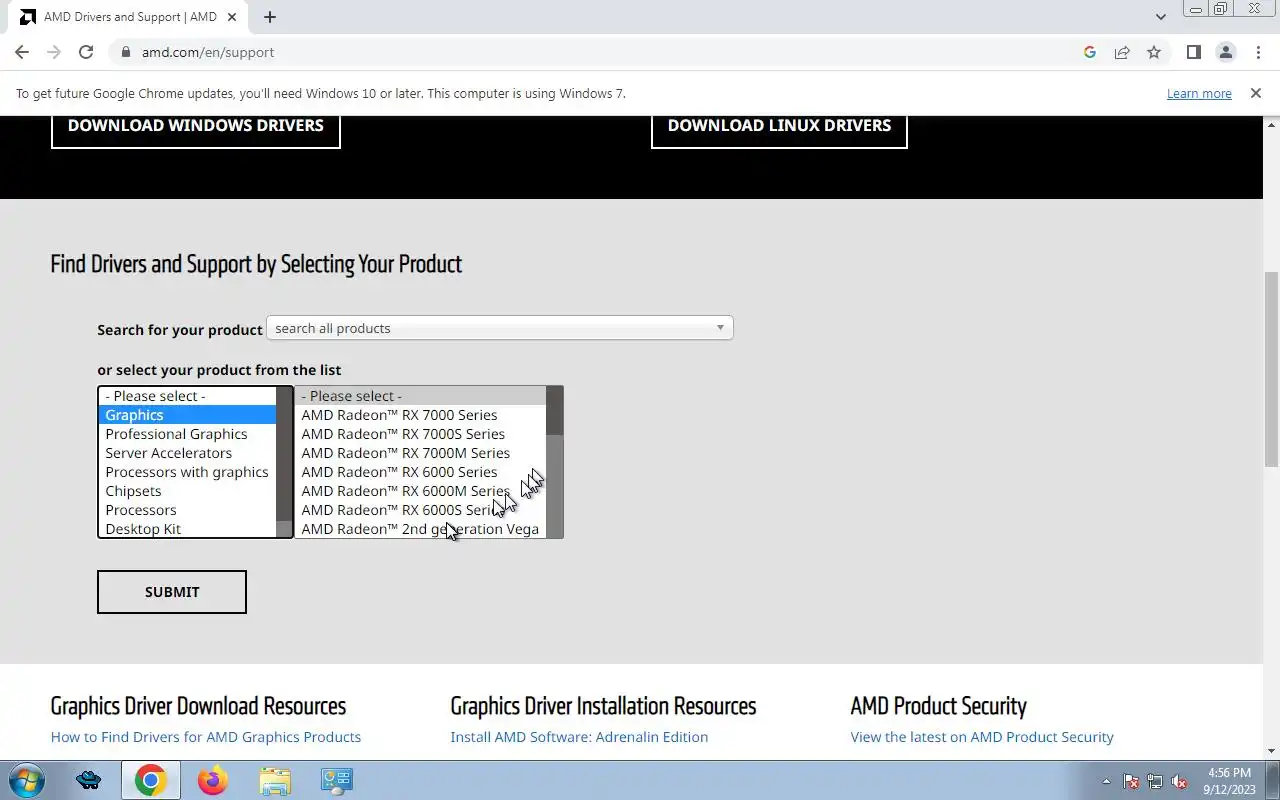Choose AMD Radeon RX 6000 Series
1280x800 pixels.
point(420,472)
